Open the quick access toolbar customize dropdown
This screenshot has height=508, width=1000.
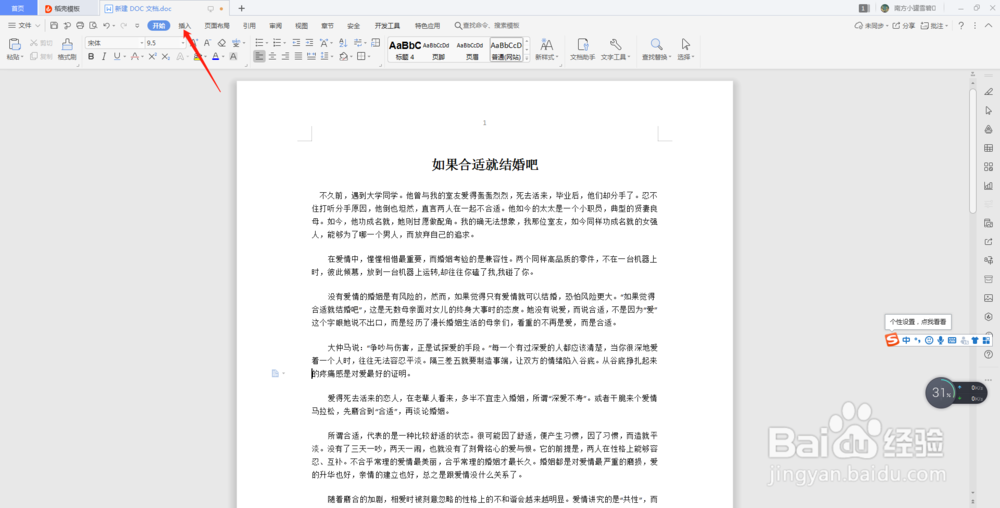tap(137, 25)
